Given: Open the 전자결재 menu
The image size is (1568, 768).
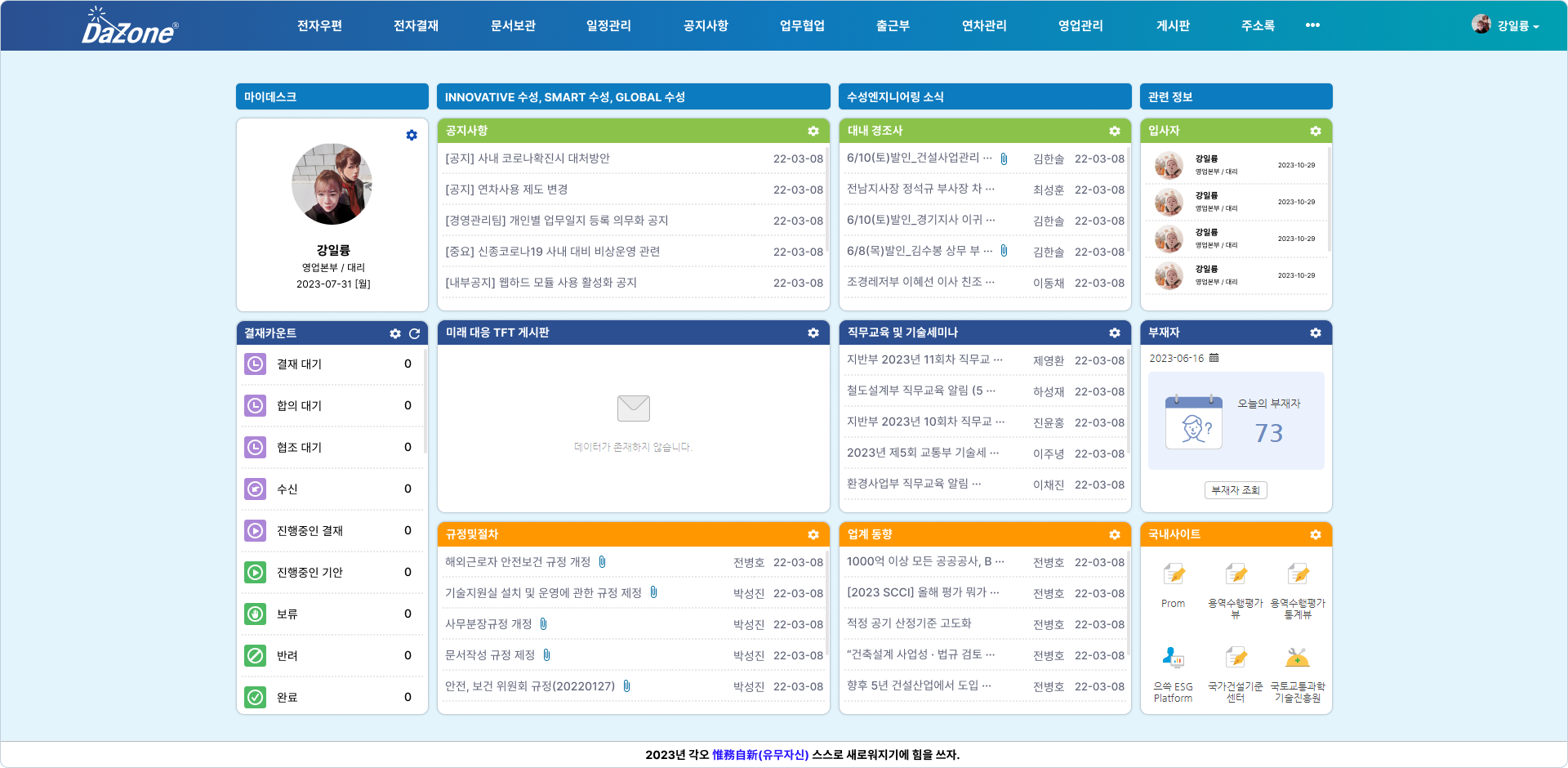Looking at the screenshot, I should (x=416, y=26).
